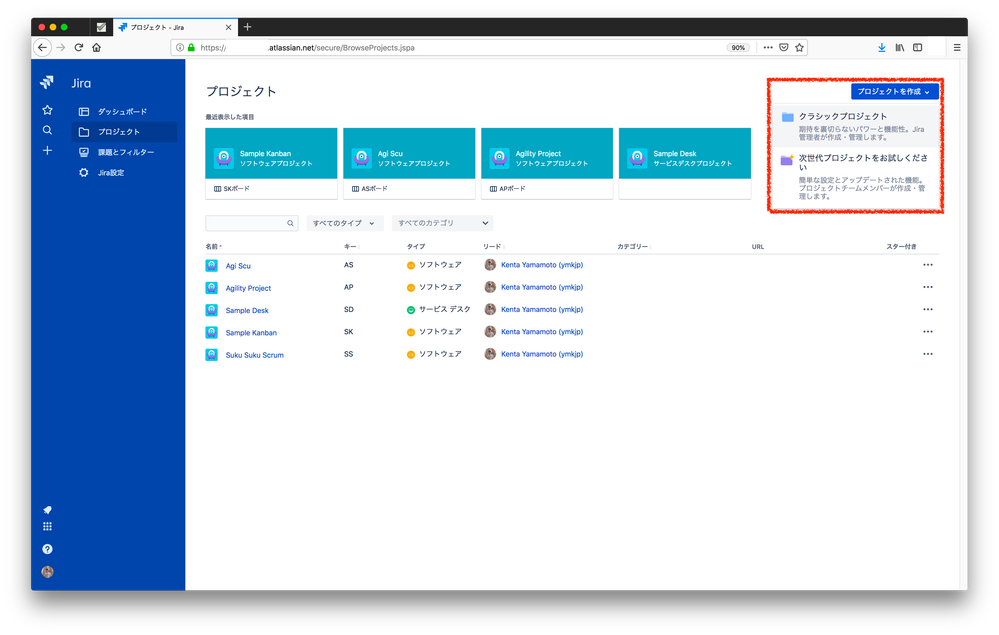Open ダッシュボード in the sidebar
Viewport: 999px width, 635px height.
tap(124, 111)
